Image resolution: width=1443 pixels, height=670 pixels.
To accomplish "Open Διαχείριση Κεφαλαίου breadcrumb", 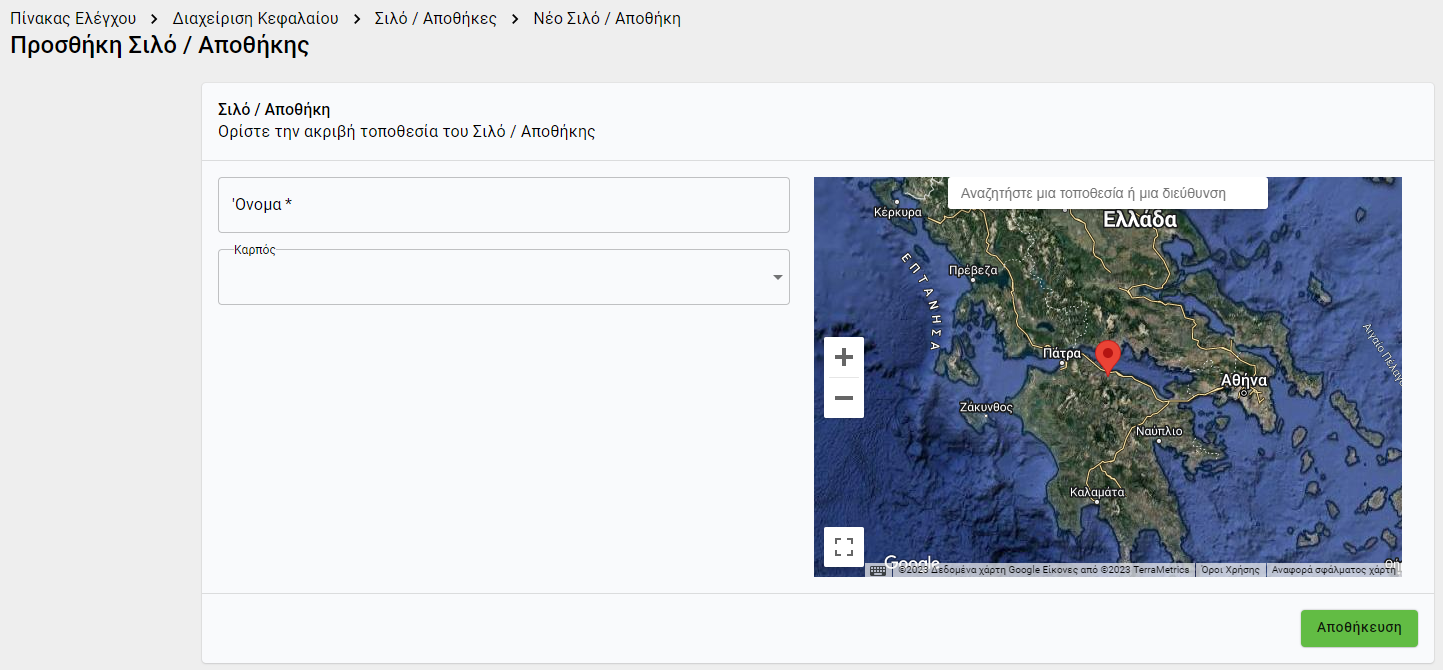I will coord(255,19).
